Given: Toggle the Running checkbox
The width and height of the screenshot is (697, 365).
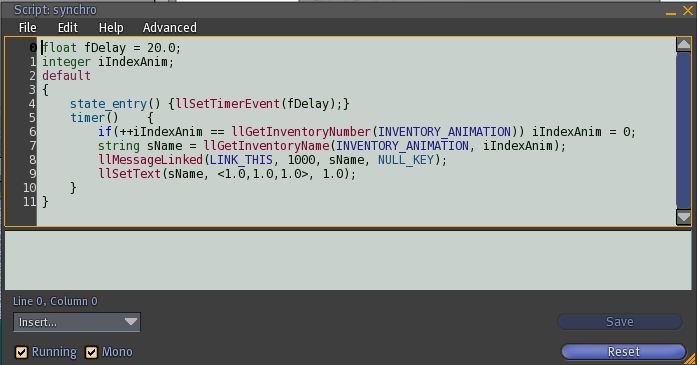Looking at the screenshot, I should click(21, 353).
